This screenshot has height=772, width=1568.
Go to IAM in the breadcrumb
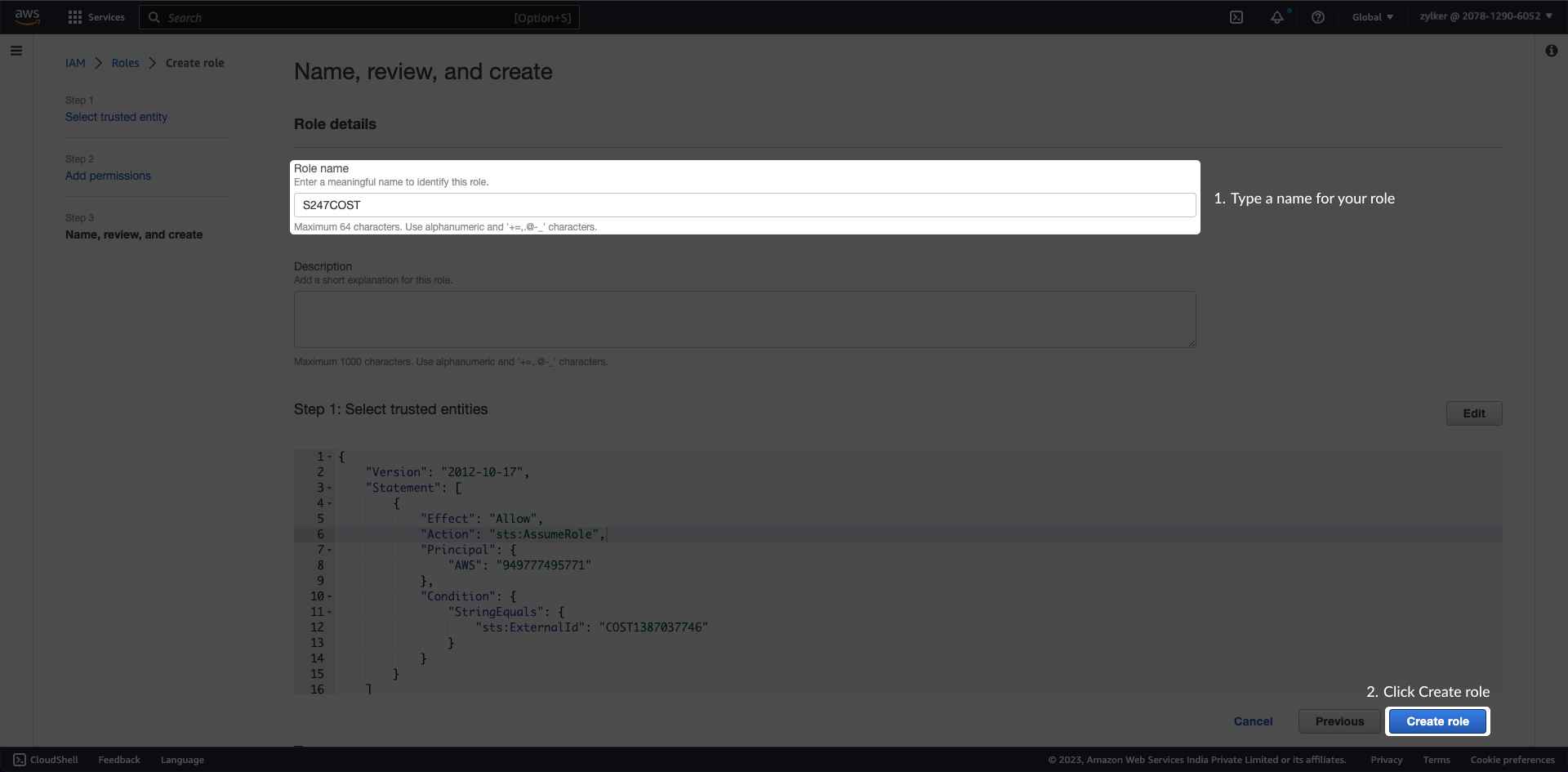[75, 63]
